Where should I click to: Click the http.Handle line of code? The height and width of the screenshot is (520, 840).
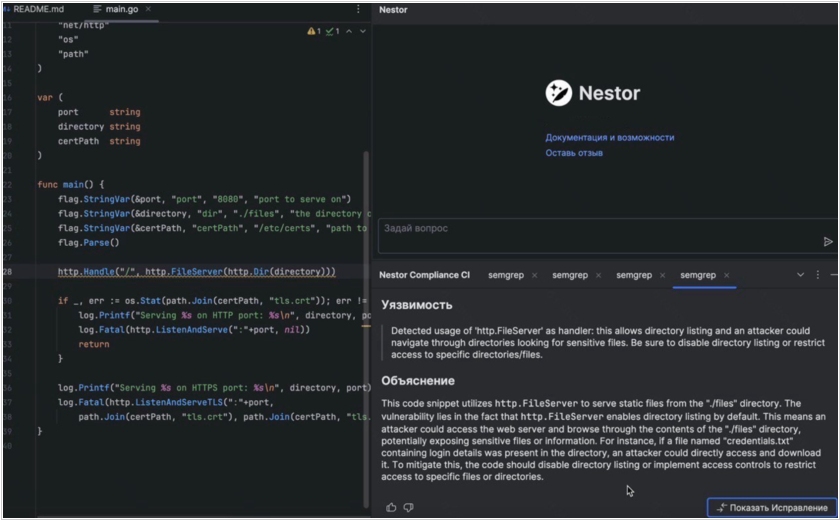pos(197,272)
